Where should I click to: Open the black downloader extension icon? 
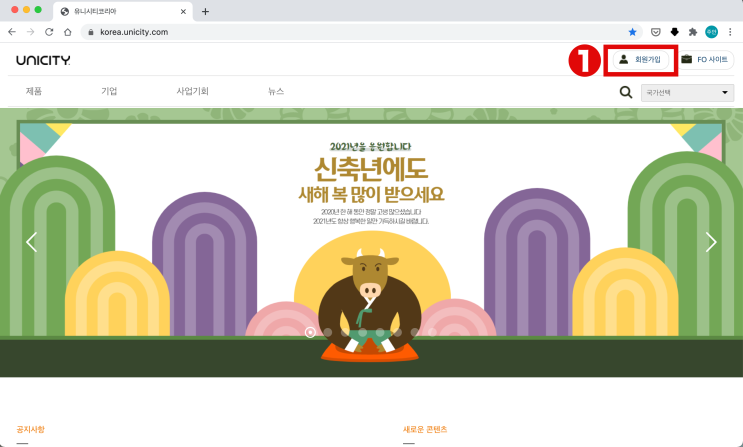point(674,32)
